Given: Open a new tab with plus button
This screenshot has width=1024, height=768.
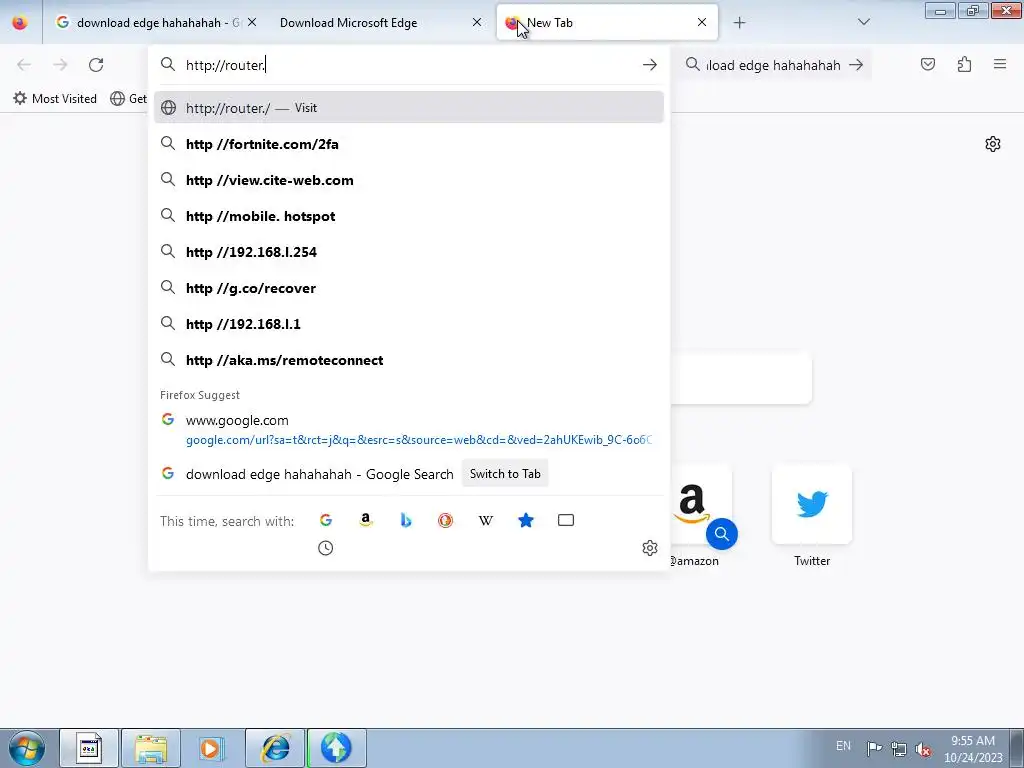Looking at the screenshot, I should 739,23.
